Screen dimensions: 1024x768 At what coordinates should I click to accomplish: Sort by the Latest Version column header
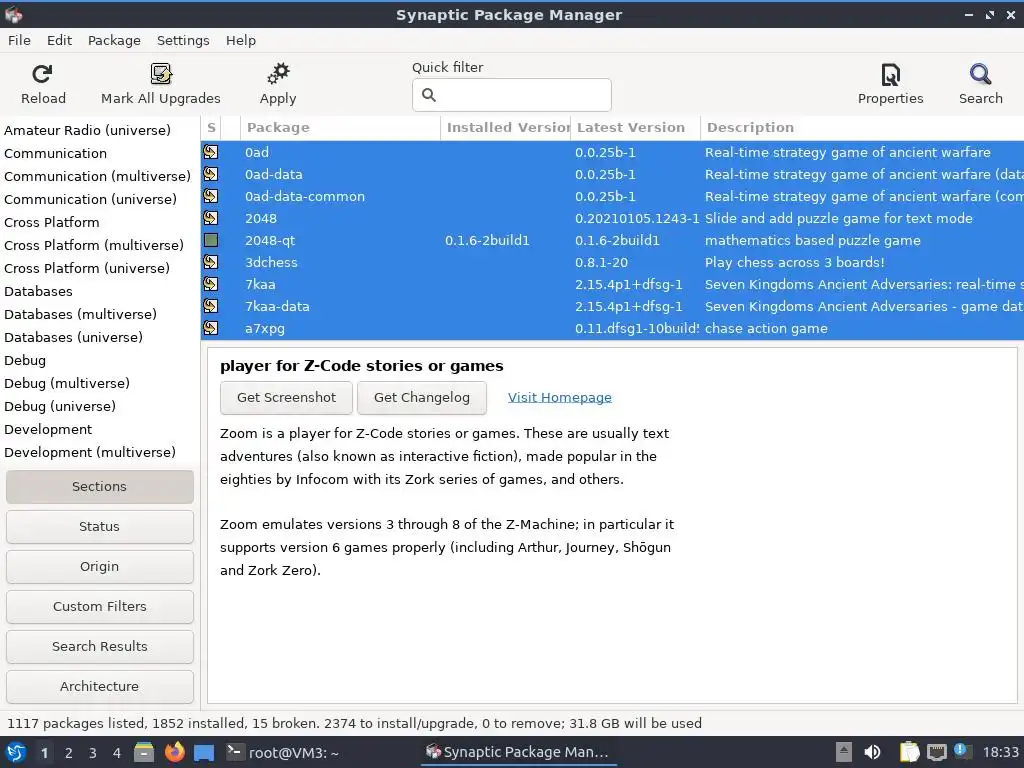pos(635,127)
